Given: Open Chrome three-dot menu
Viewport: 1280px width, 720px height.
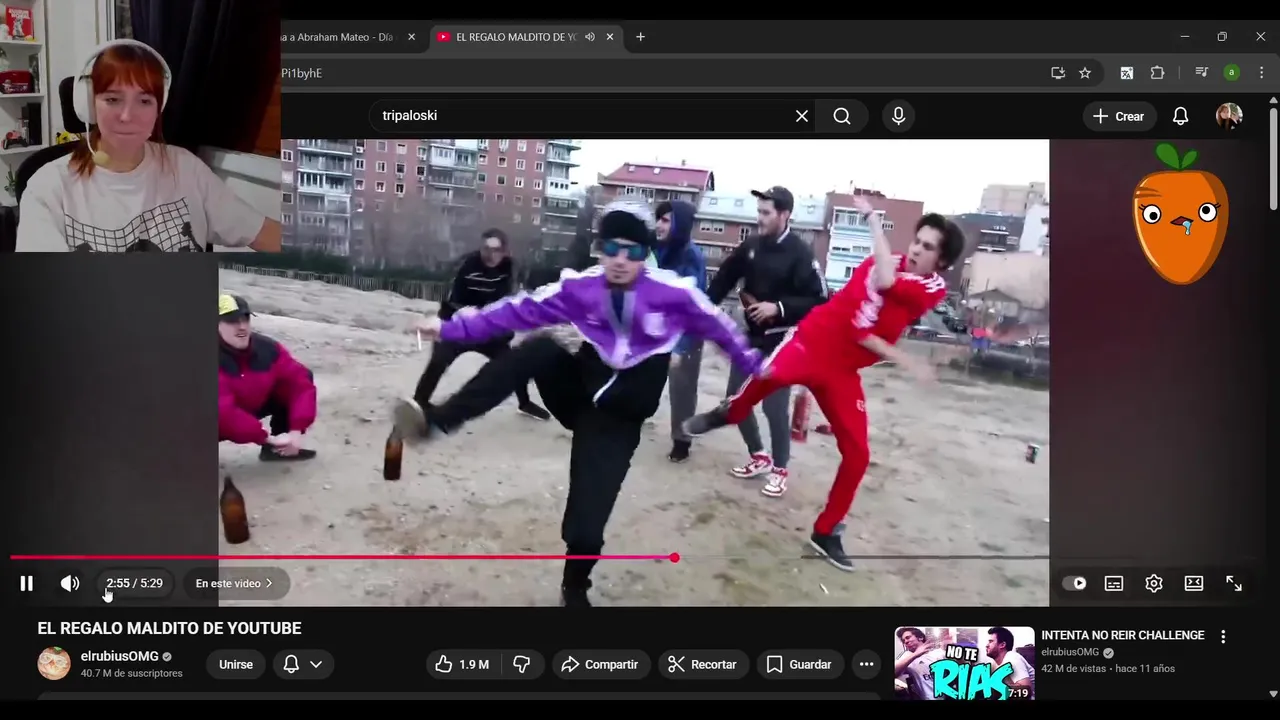Looking at the screenshot, I should pos(1261,73).
